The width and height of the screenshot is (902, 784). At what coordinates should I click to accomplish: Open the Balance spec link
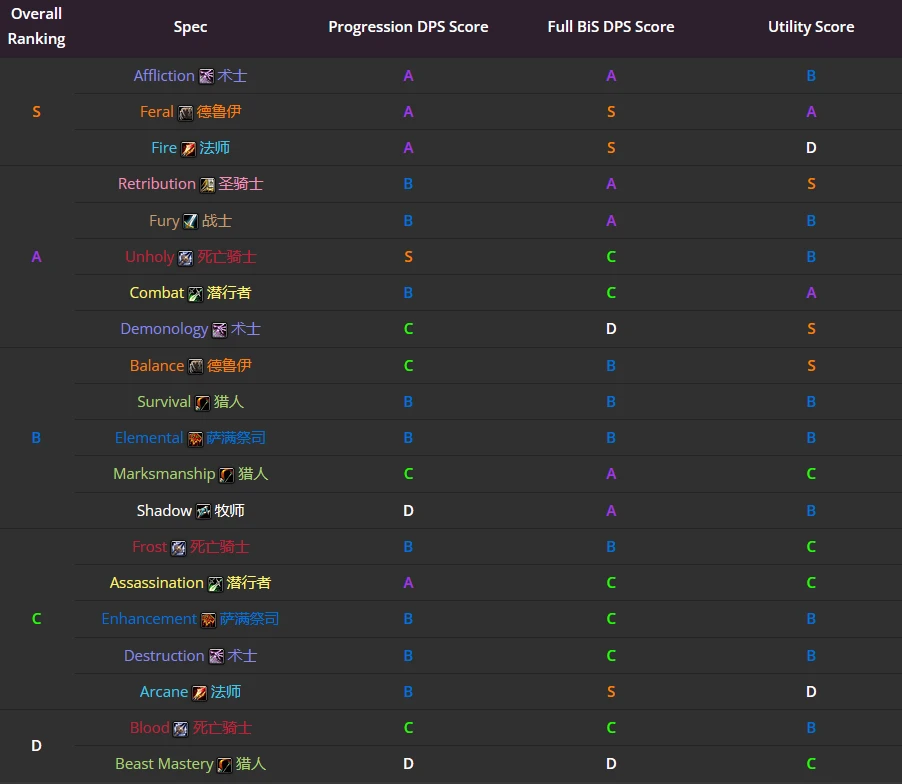pyautogui.click(x=156, y=366)
